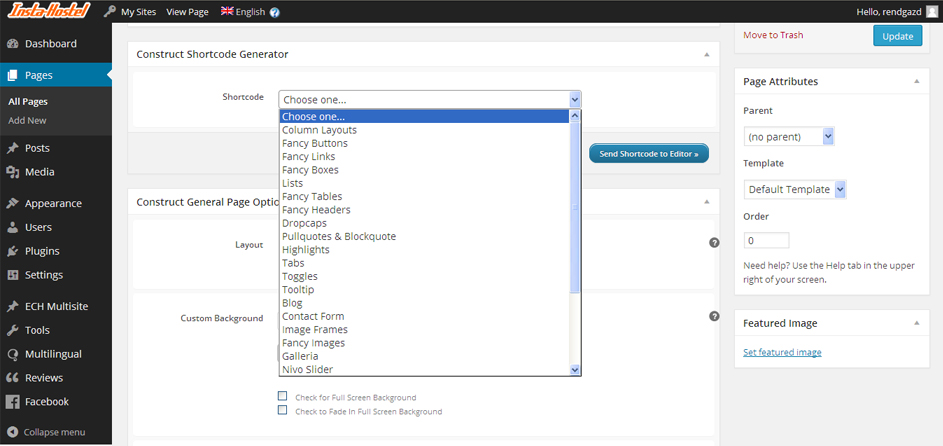
Task: Open Media via its sidebar icon
Action: [x=13, y=172]
